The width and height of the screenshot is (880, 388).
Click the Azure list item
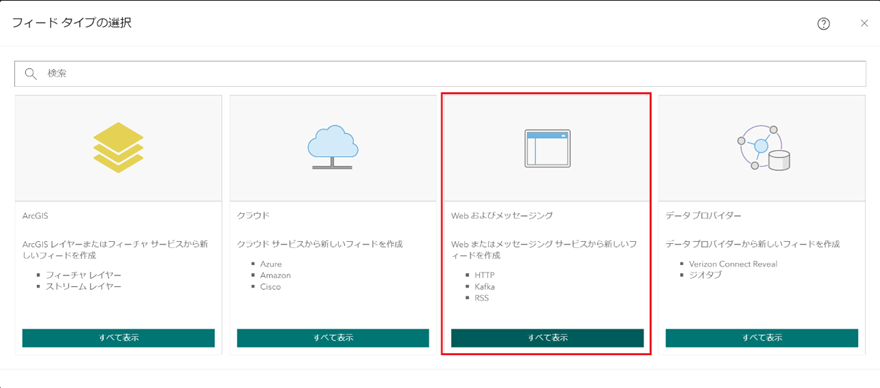271,264
